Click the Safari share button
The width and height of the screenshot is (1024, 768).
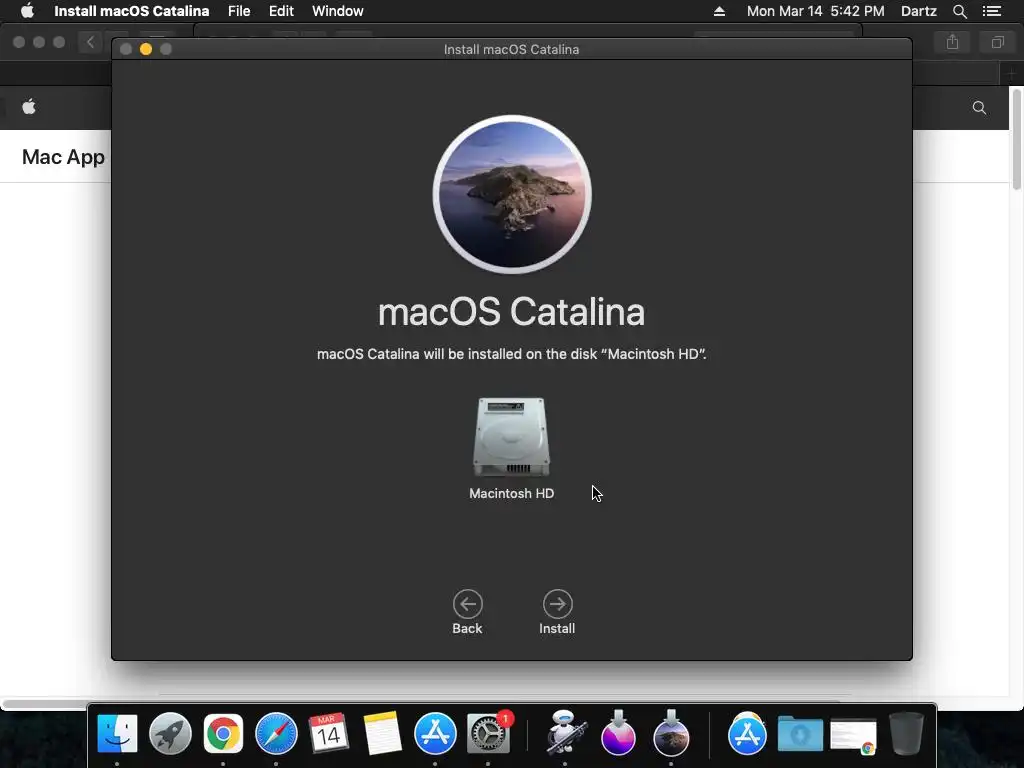tap(952, 42)
